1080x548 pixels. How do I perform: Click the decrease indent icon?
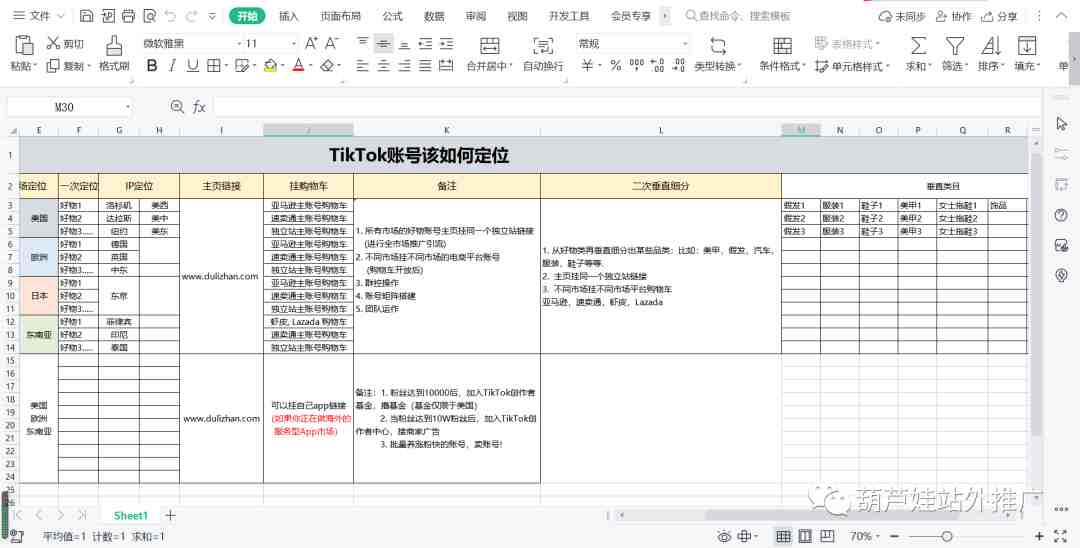click(425, 43)
